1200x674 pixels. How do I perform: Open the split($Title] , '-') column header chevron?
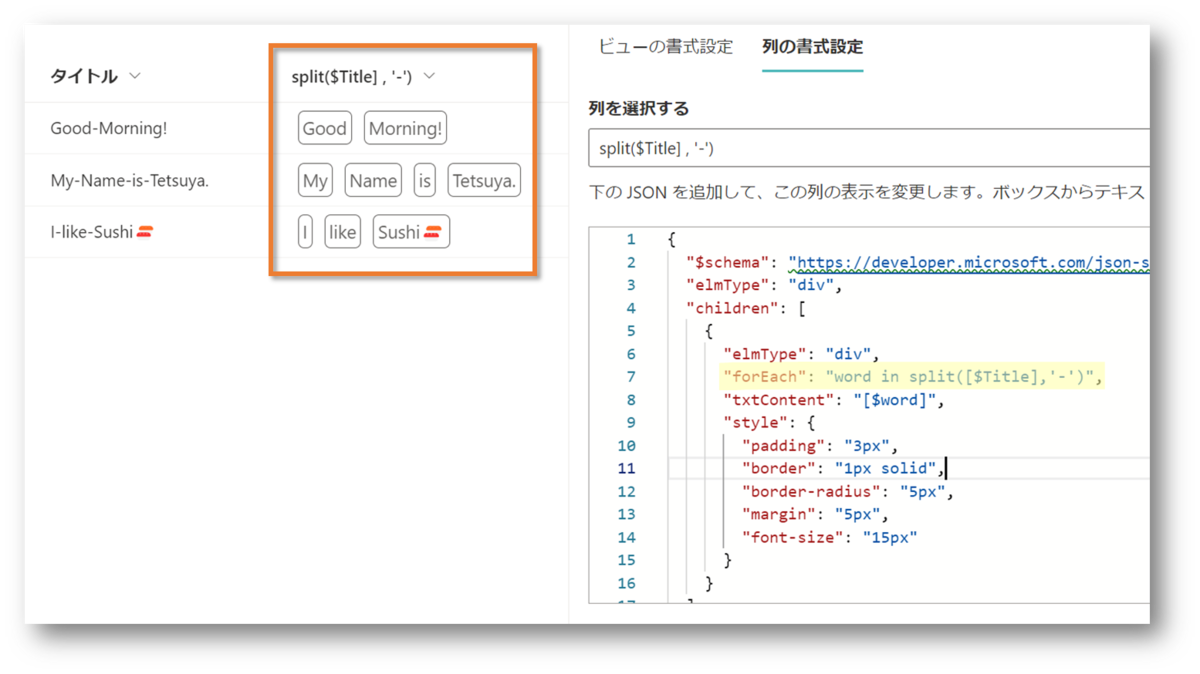[x=429, y=76]
